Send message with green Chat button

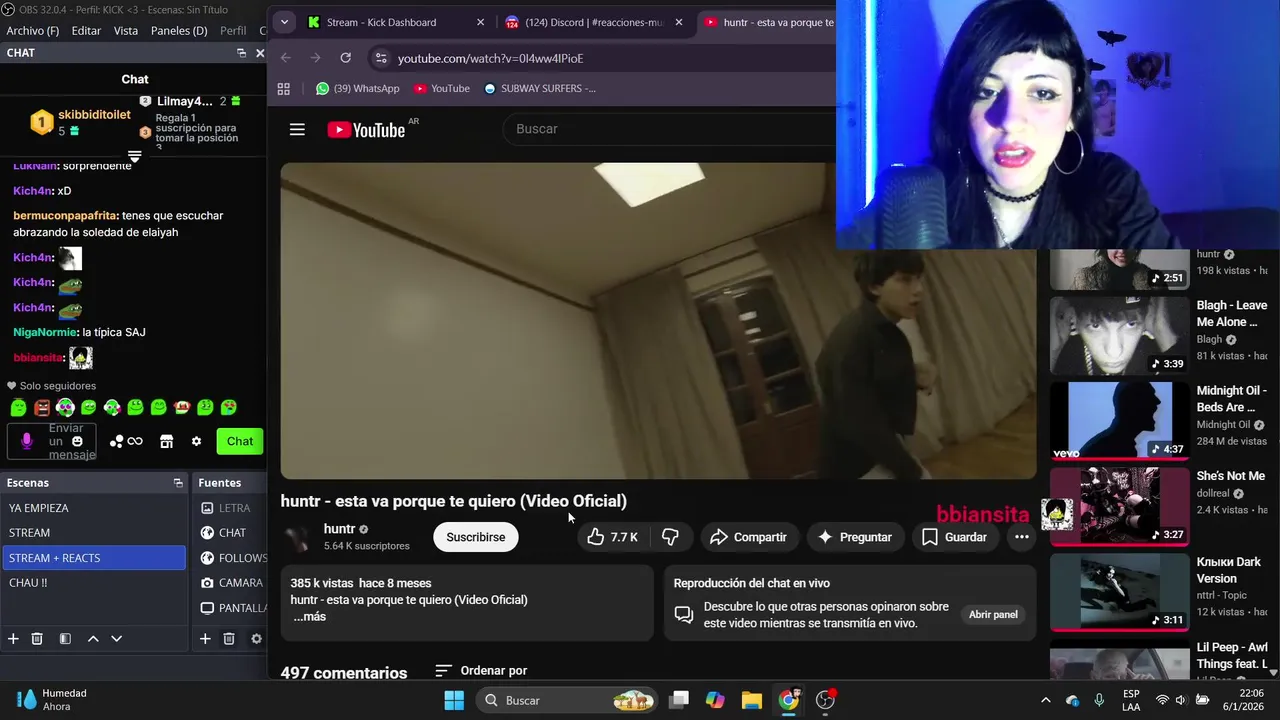tap(240, 441)
